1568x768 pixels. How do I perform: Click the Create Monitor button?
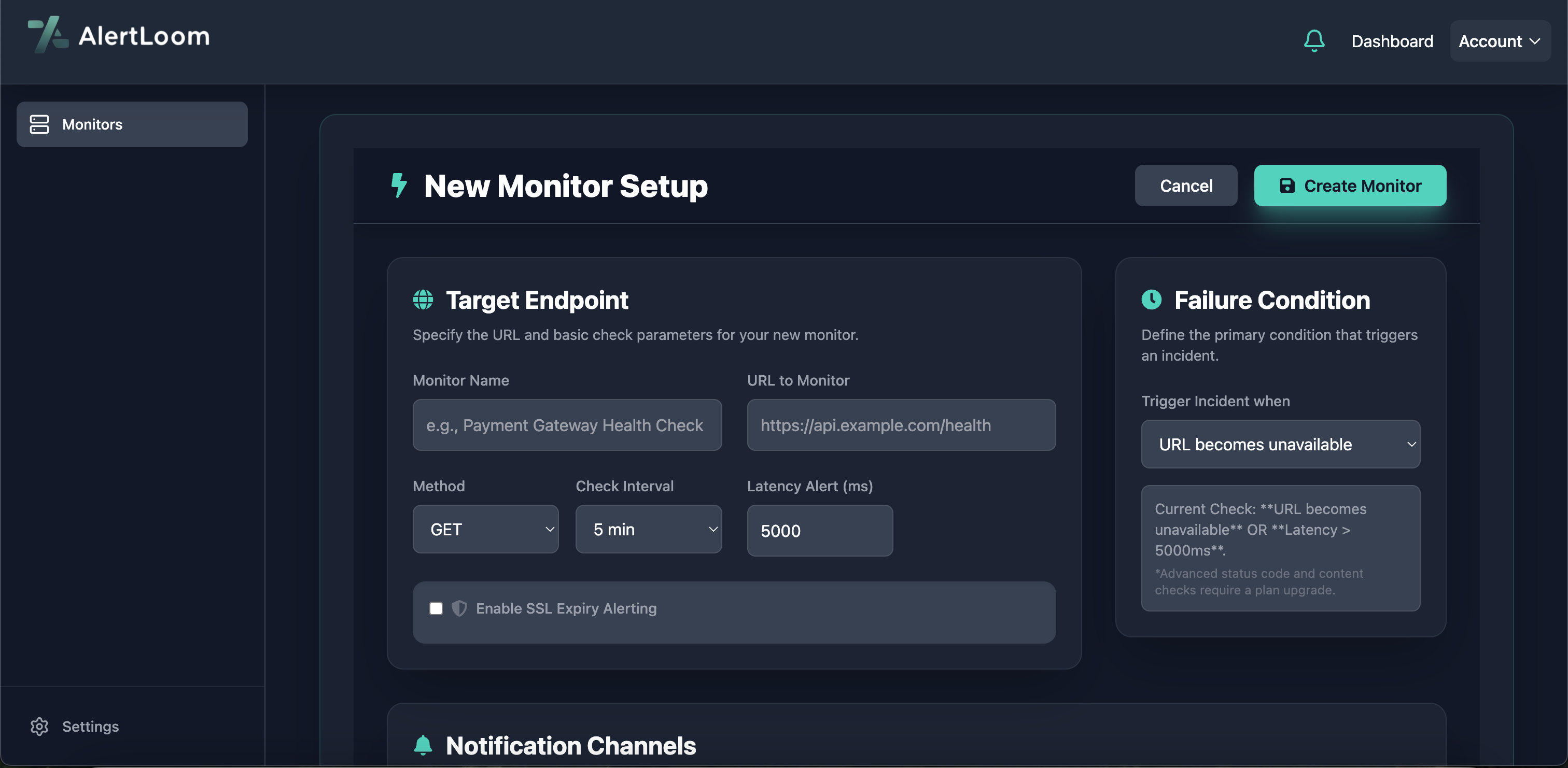(1350, 186)
